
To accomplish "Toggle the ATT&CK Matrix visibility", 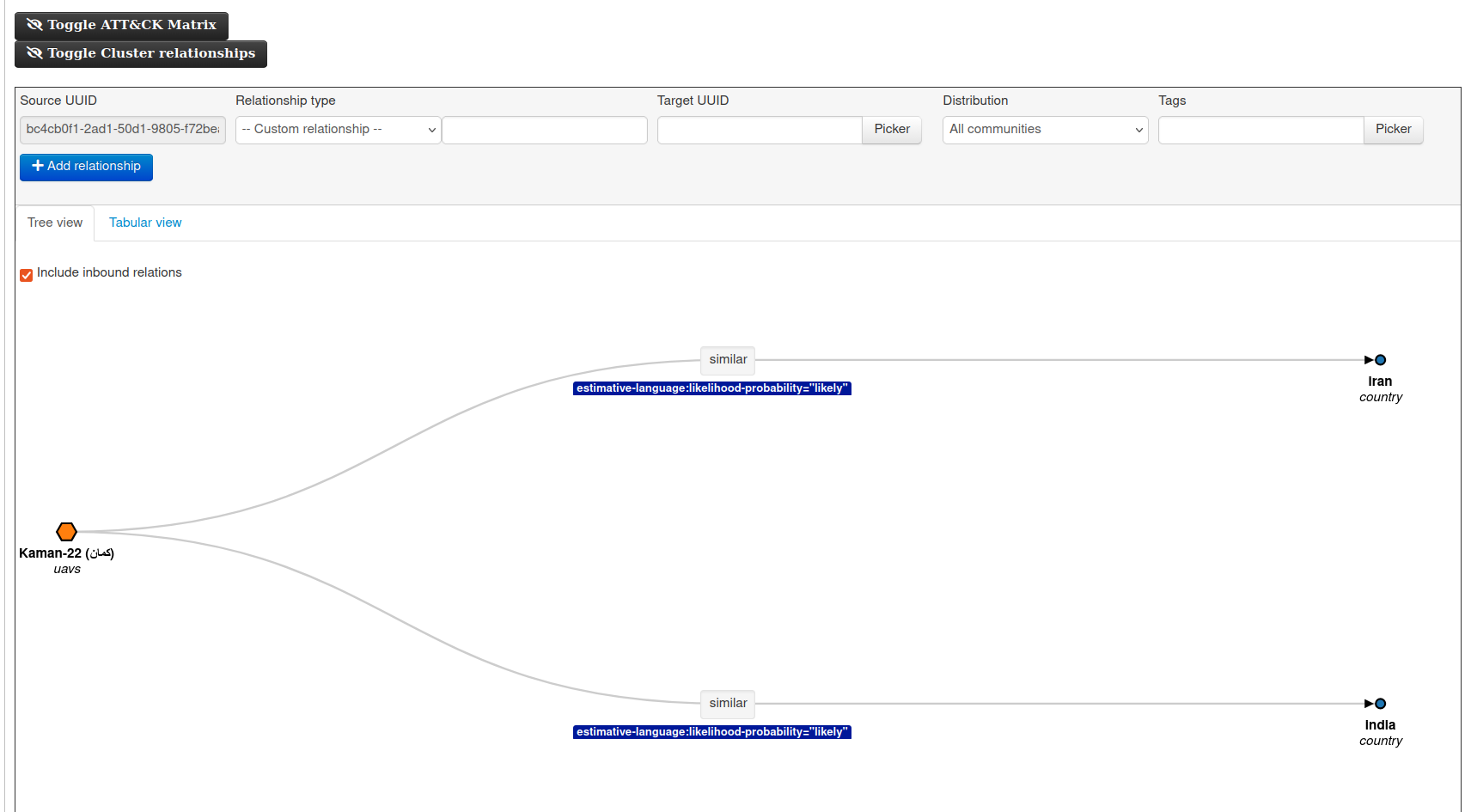I will pos(121,25).
